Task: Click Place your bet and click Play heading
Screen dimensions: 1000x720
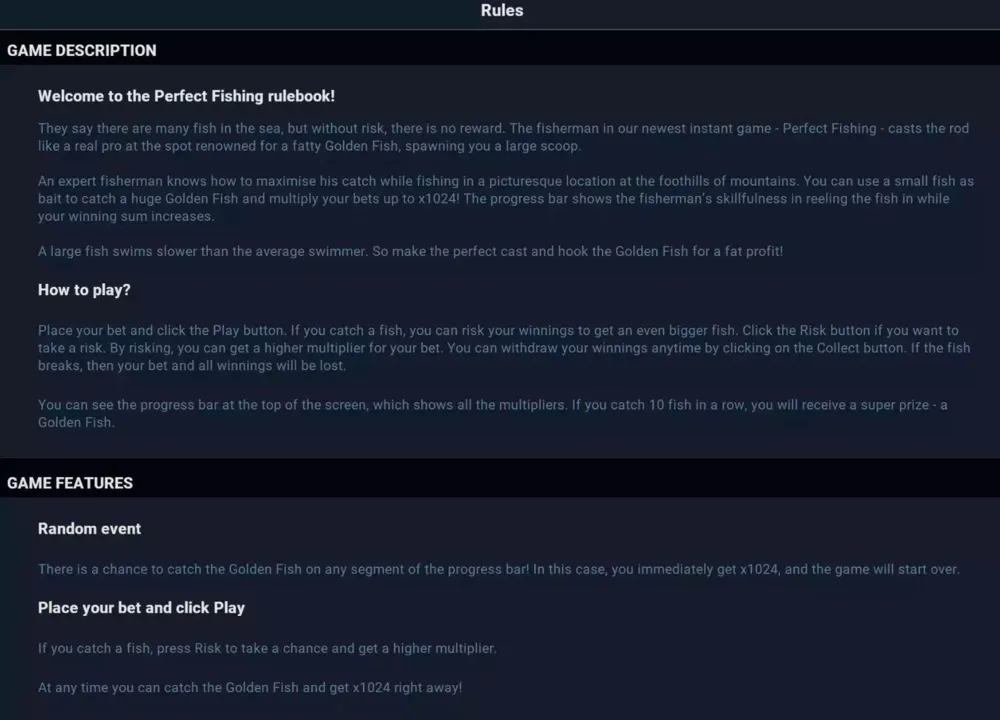Action: coord(141,608)
